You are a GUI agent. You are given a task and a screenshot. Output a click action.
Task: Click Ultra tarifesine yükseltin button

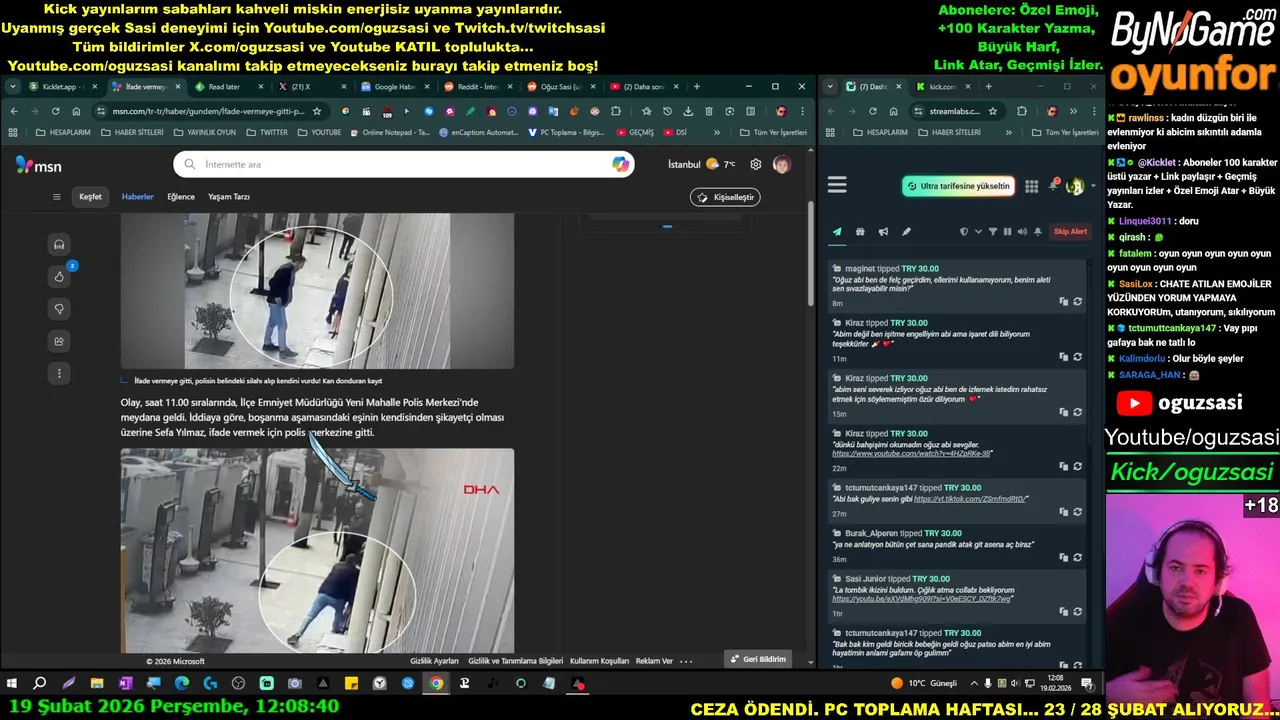click(x=958, y=186)
